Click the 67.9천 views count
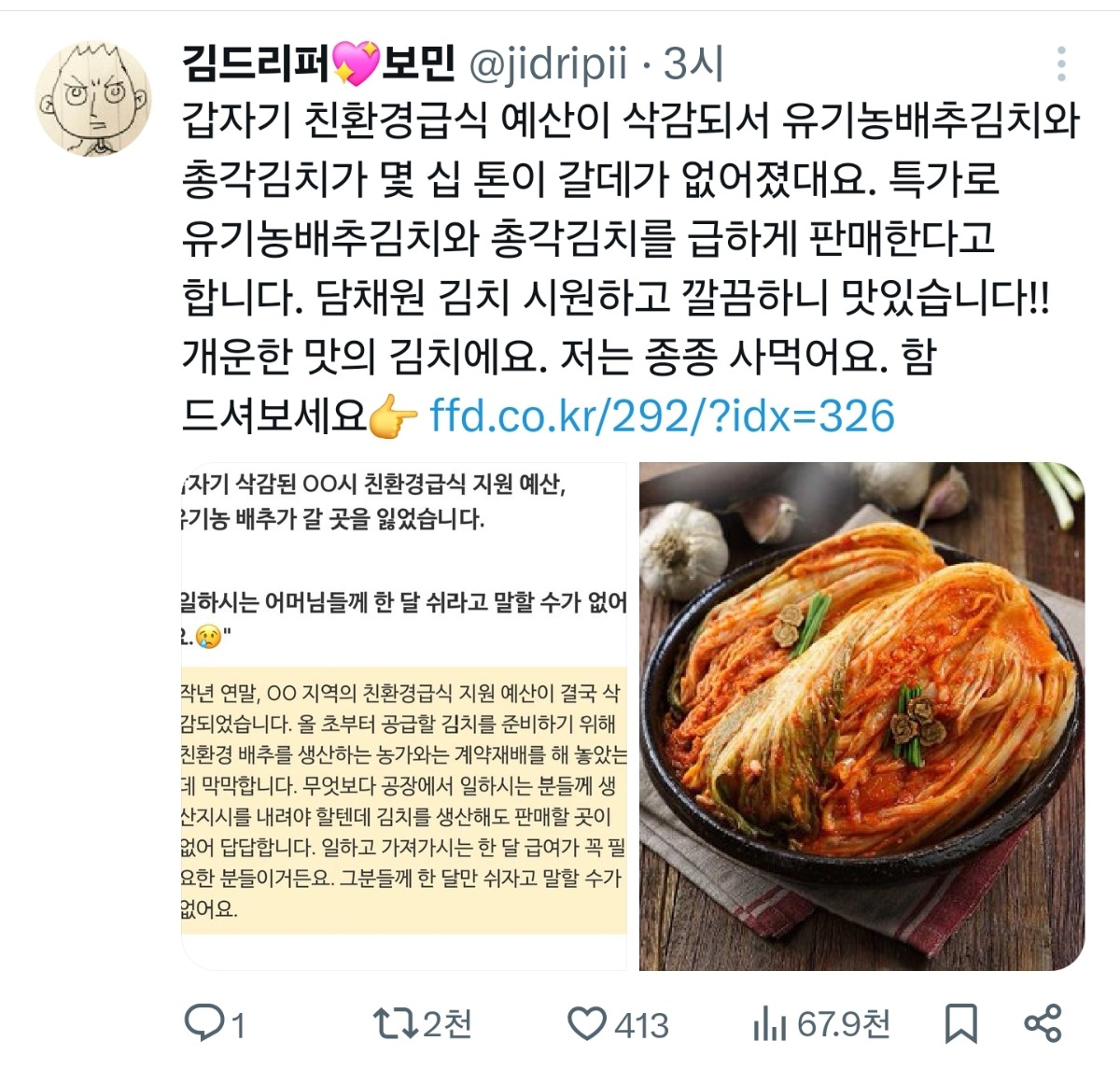This screenshot has width=1120, height=1069. pos(844,1025)
